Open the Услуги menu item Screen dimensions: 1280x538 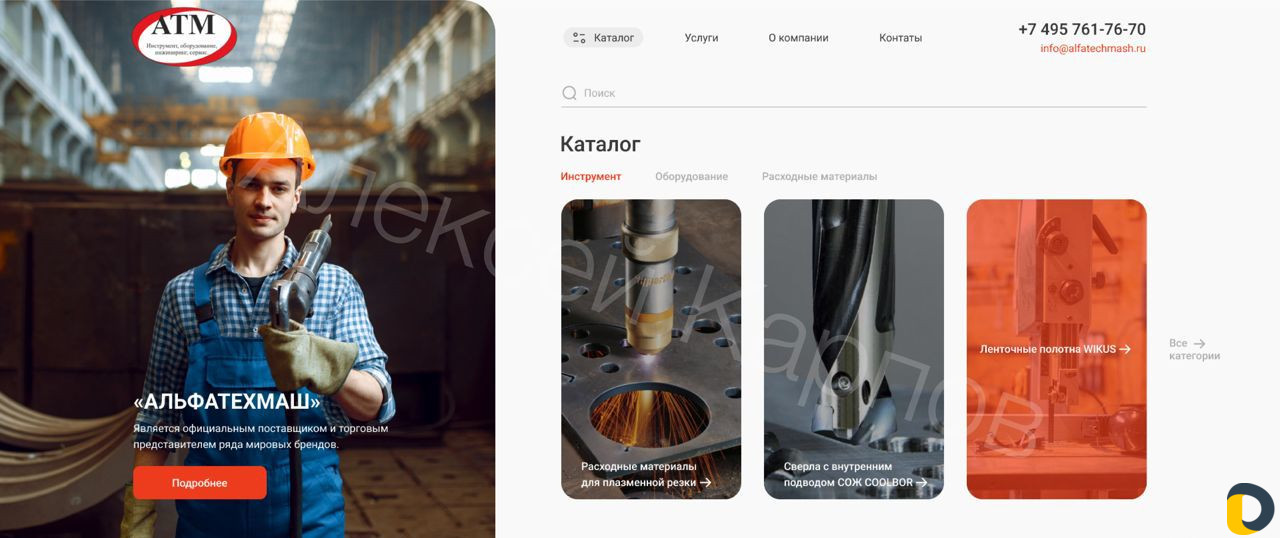pos(701,38)
